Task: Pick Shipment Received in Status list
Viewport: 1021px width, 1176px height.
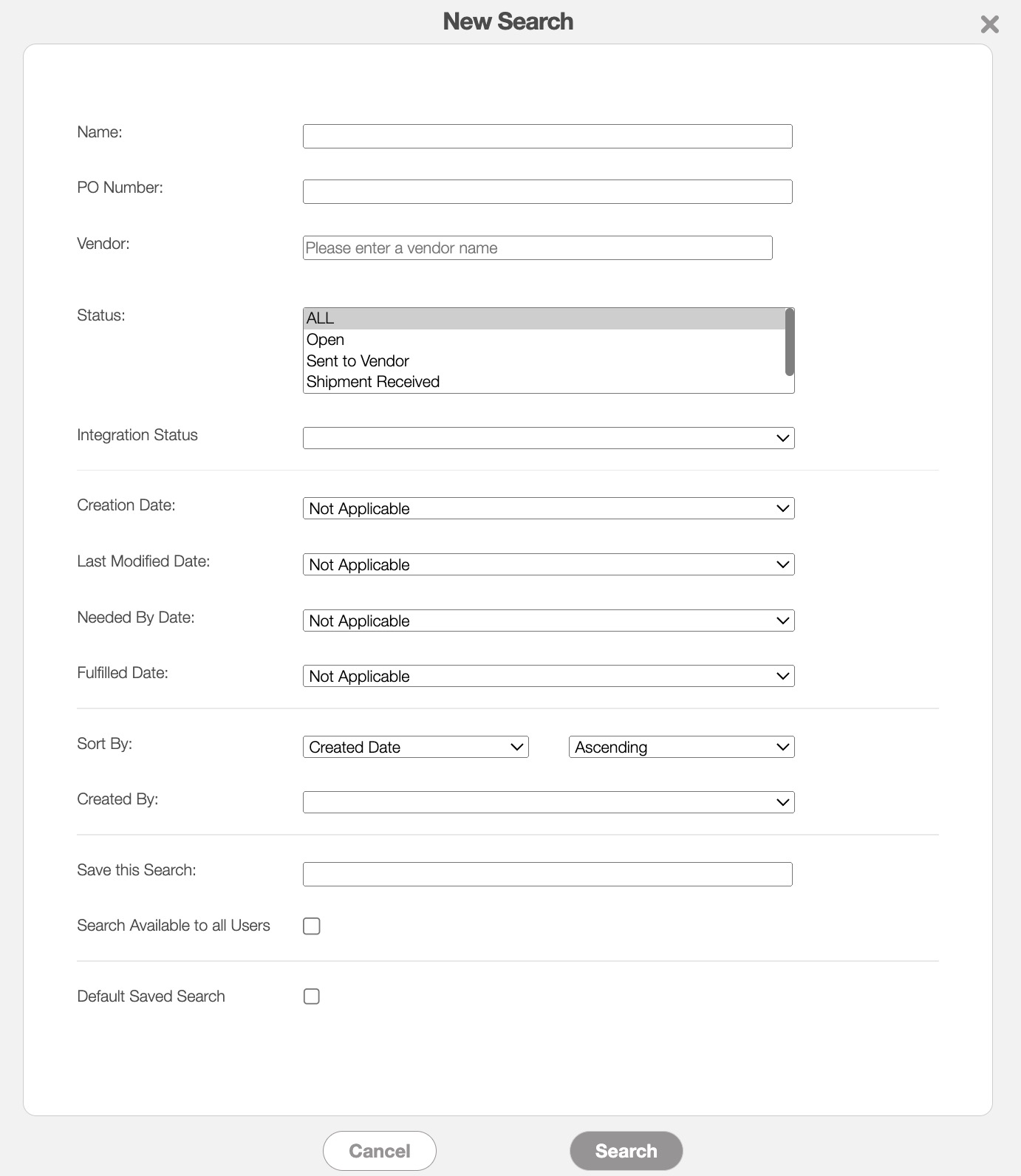Action: point(543,382)
